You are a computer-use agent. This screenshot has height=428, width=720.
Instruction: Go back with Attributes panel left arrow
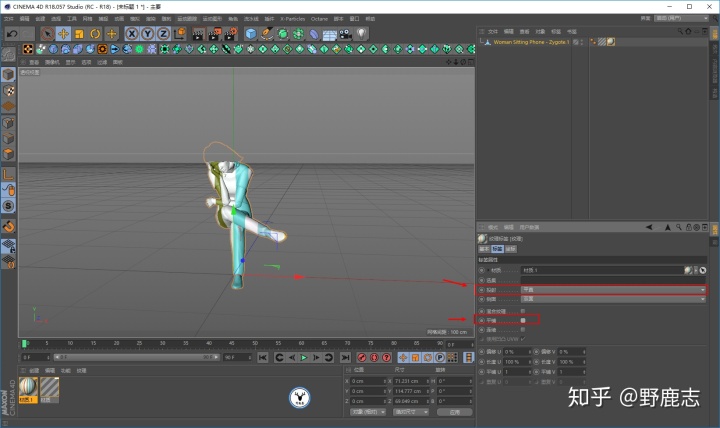649,227
